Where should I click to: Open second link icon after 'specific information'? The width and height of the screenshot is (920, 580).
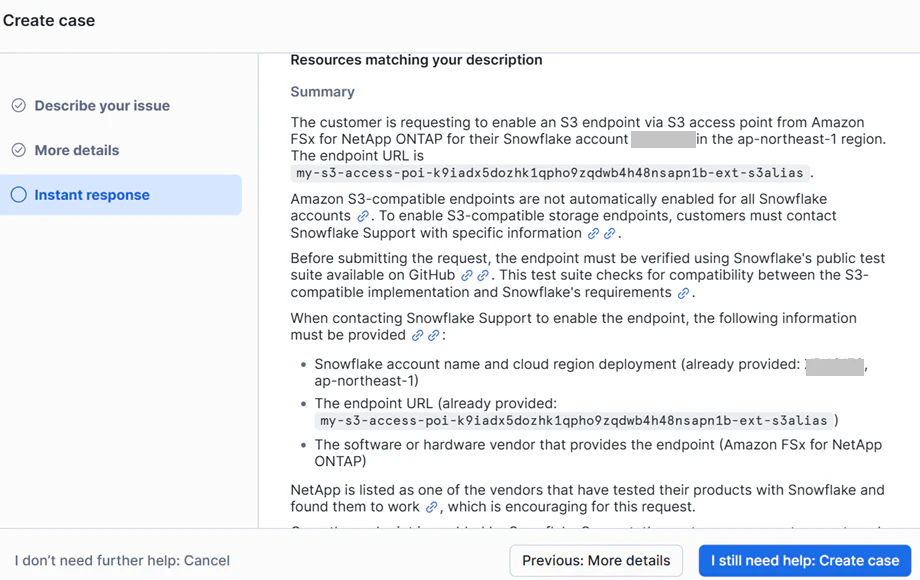click(609, 234)
